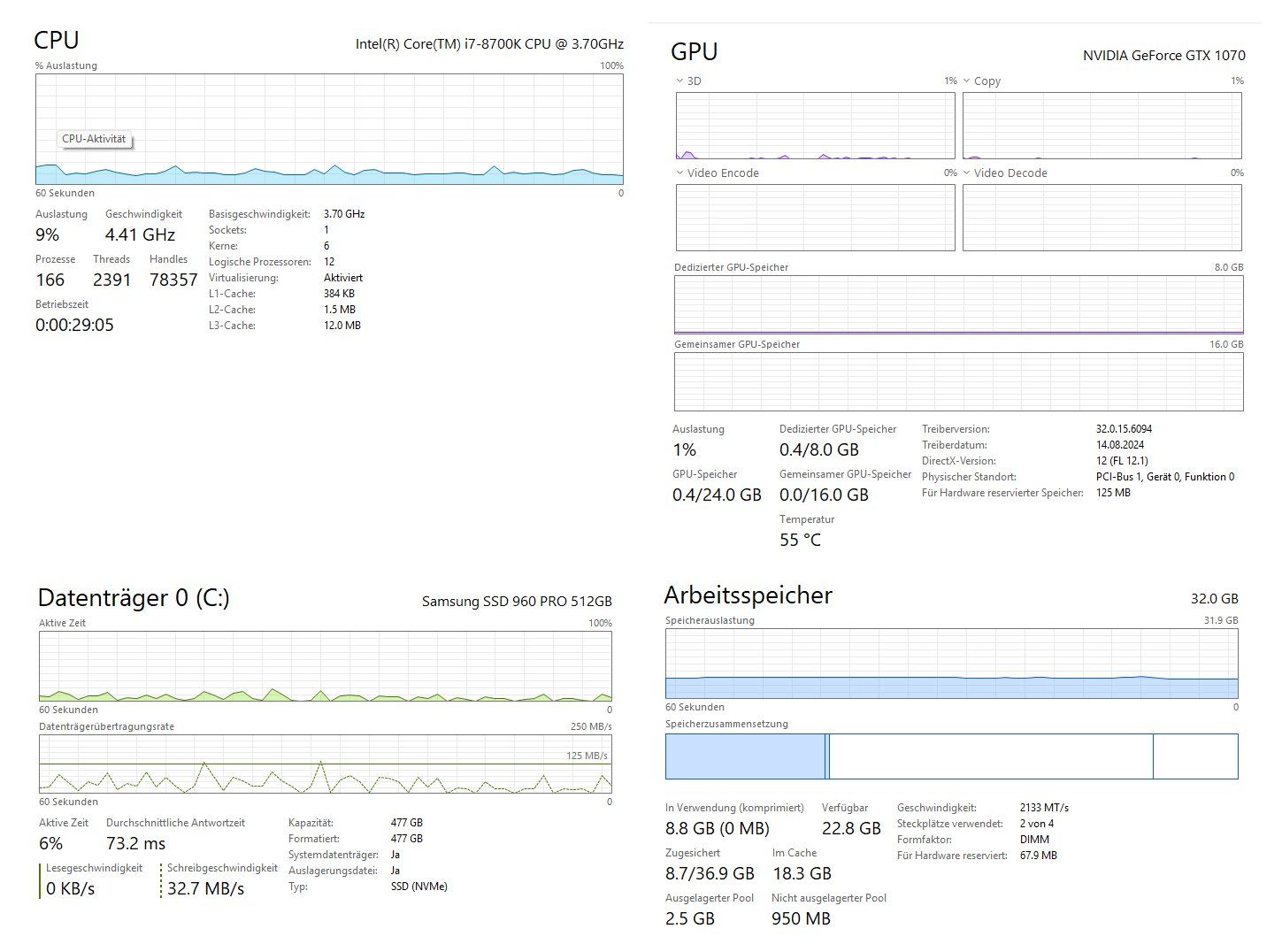
Task: Click the Zugesichert value '8.7/36.9 GB'
Action: point(710,873)
